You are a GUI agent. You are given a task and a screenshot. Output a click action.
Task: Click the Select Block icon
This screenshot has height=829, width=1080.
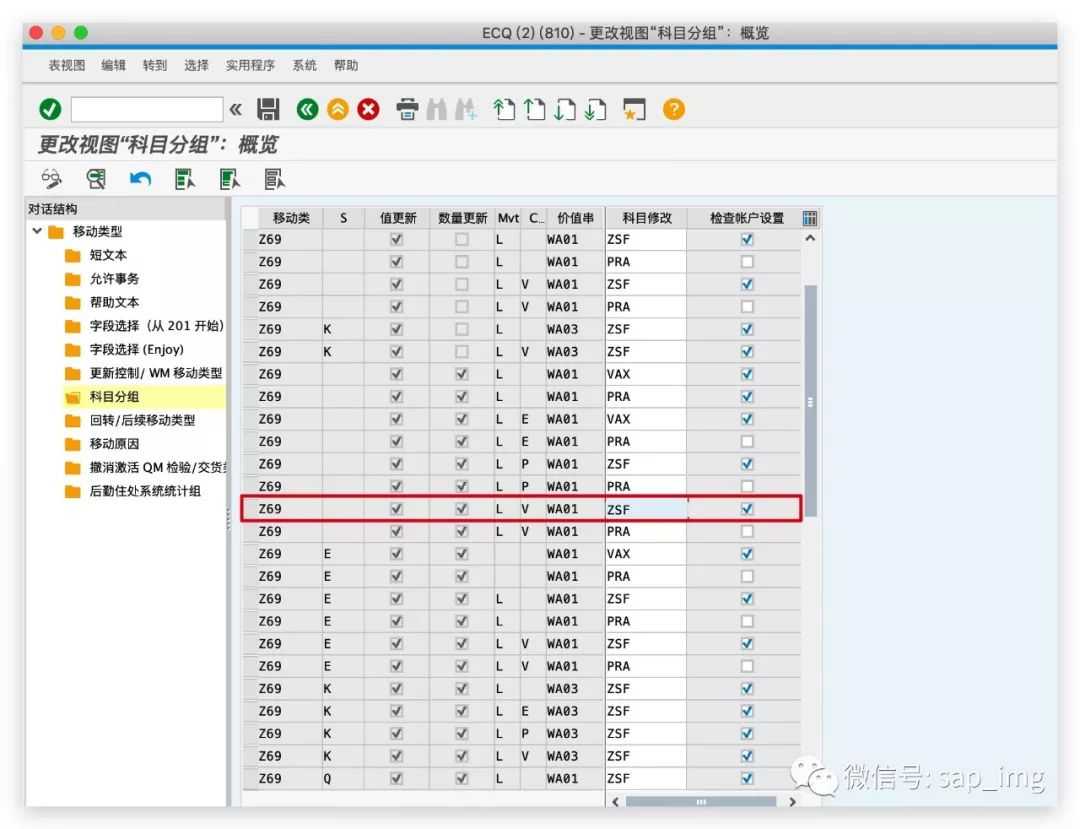pyautogui.click(x=230, y=179)
